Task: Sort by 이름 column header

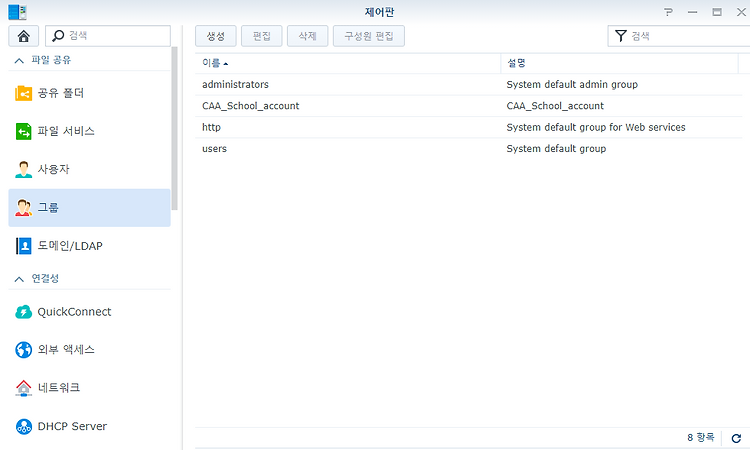Action: point(347,63)
